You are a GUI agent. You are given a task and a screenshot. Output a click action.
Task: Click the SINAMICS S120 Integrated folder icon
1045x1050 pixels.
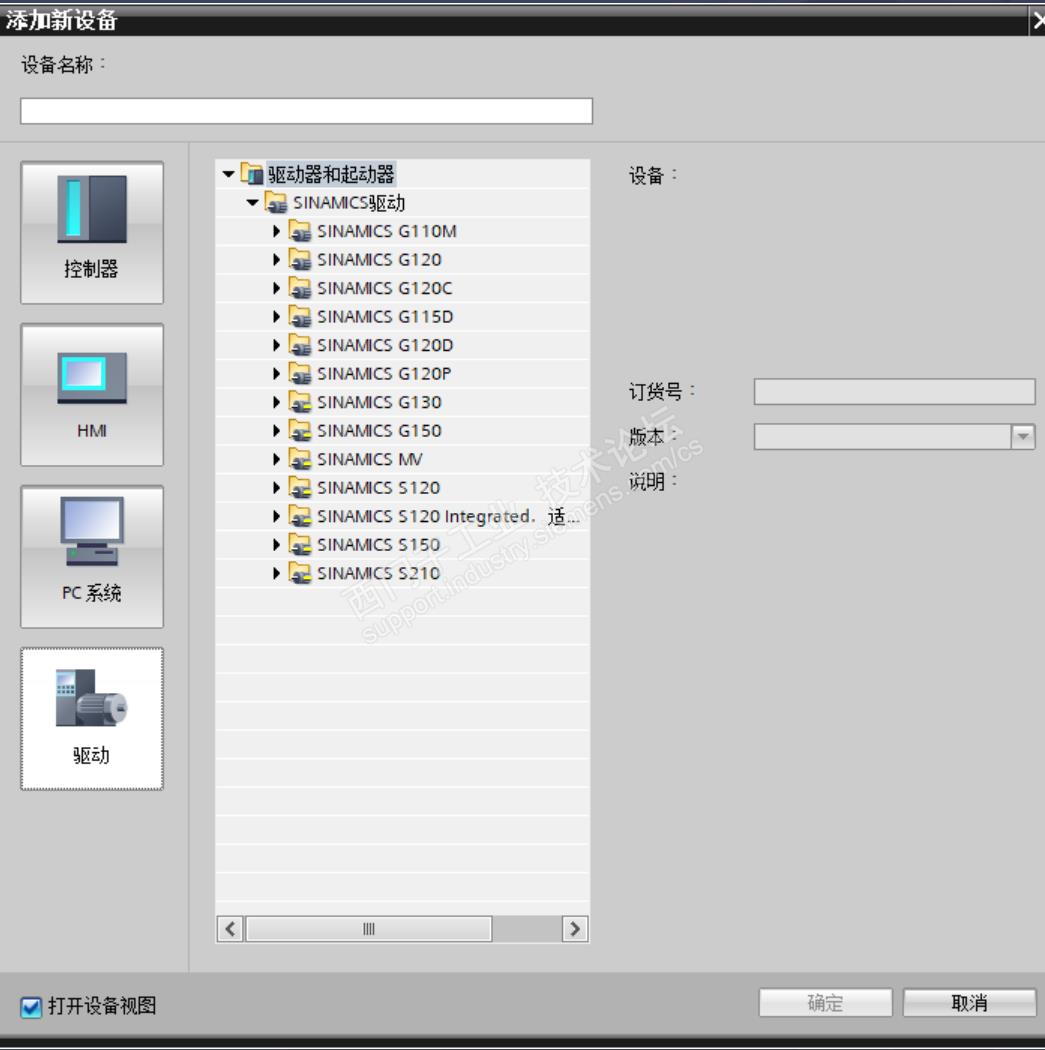point(300,516)
